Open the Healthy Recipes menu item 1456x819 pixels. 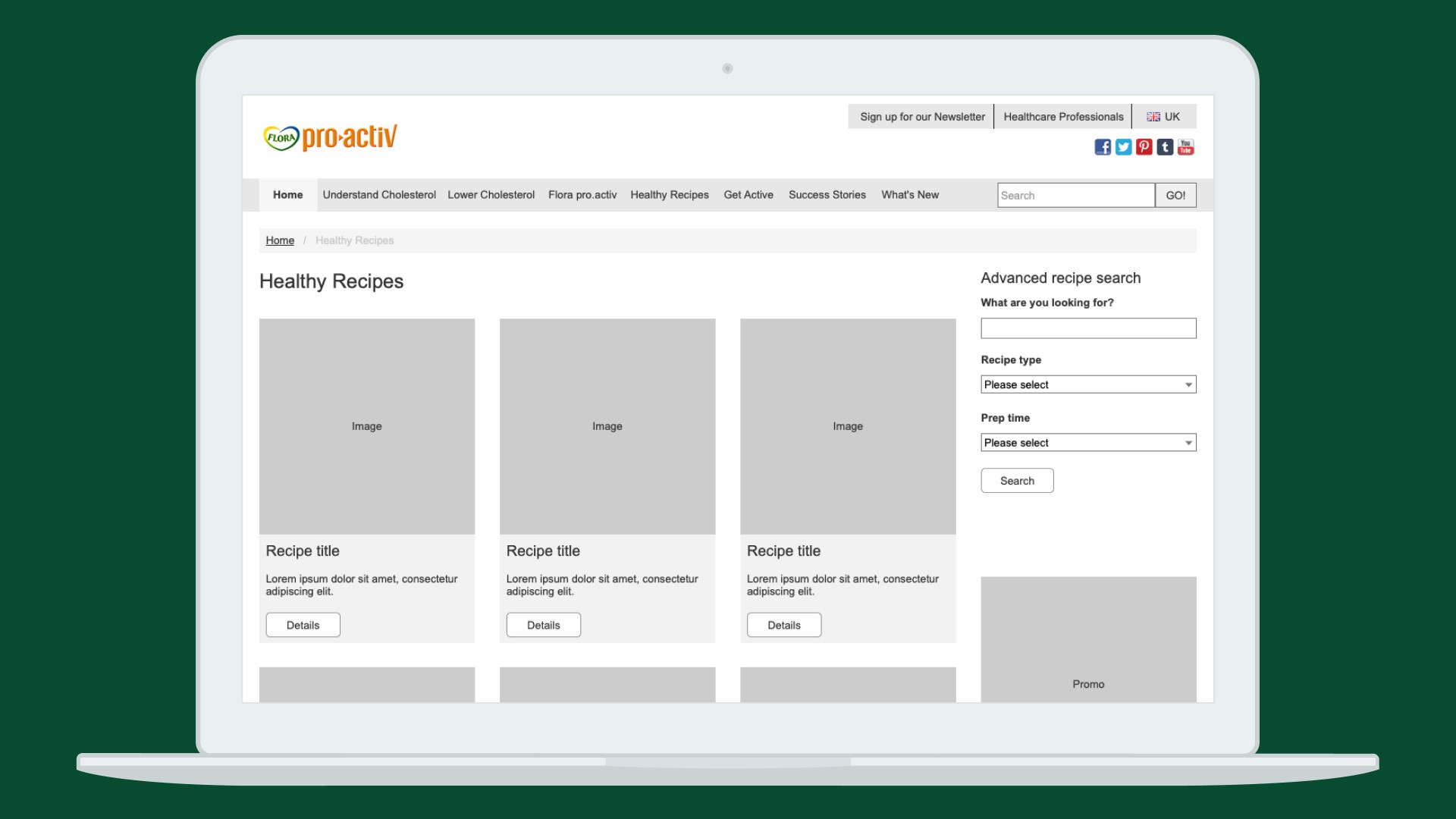click(670, 195)
